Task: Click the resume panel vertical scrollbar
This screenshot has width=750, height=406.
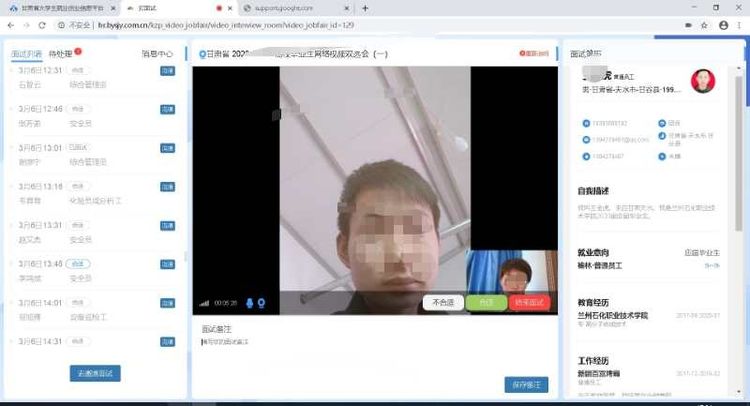Action: point(739,153)
